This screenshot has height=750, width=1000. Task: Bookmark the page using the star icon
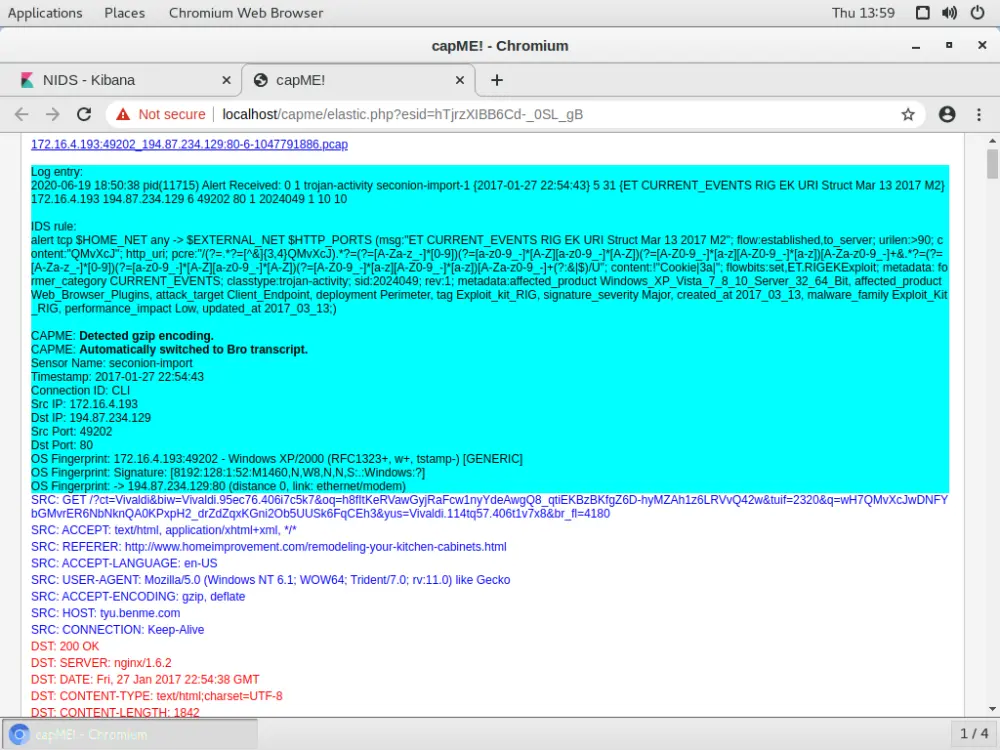click(908, 114)
